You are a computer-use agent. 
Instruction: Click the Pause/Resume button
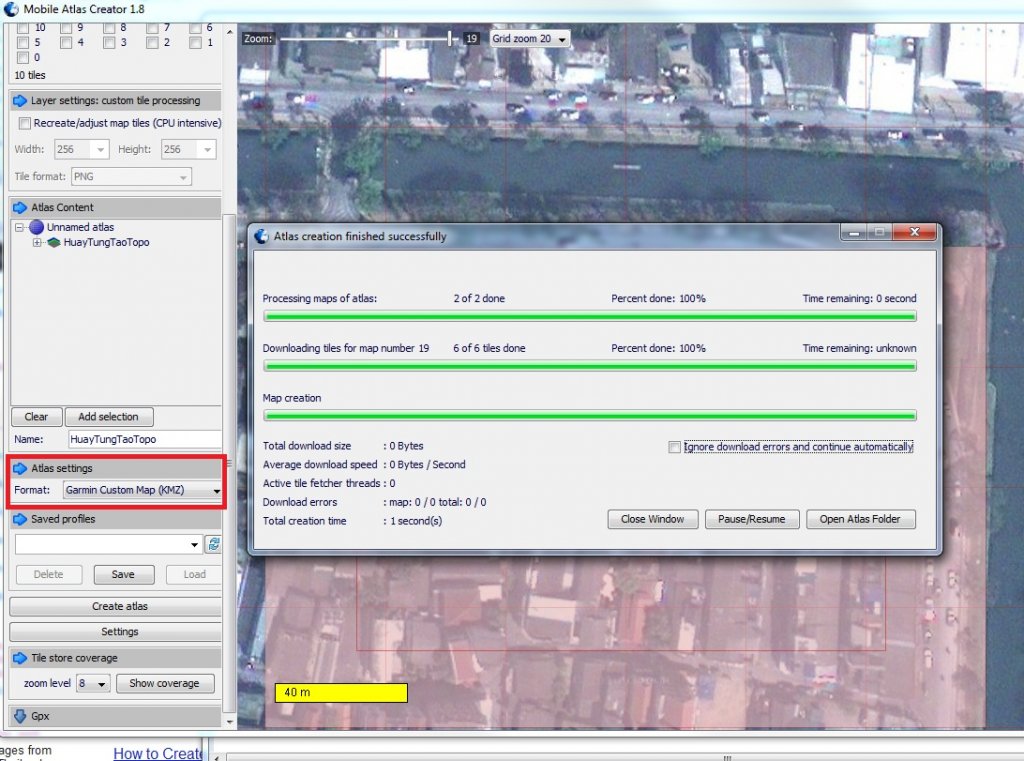752,519
